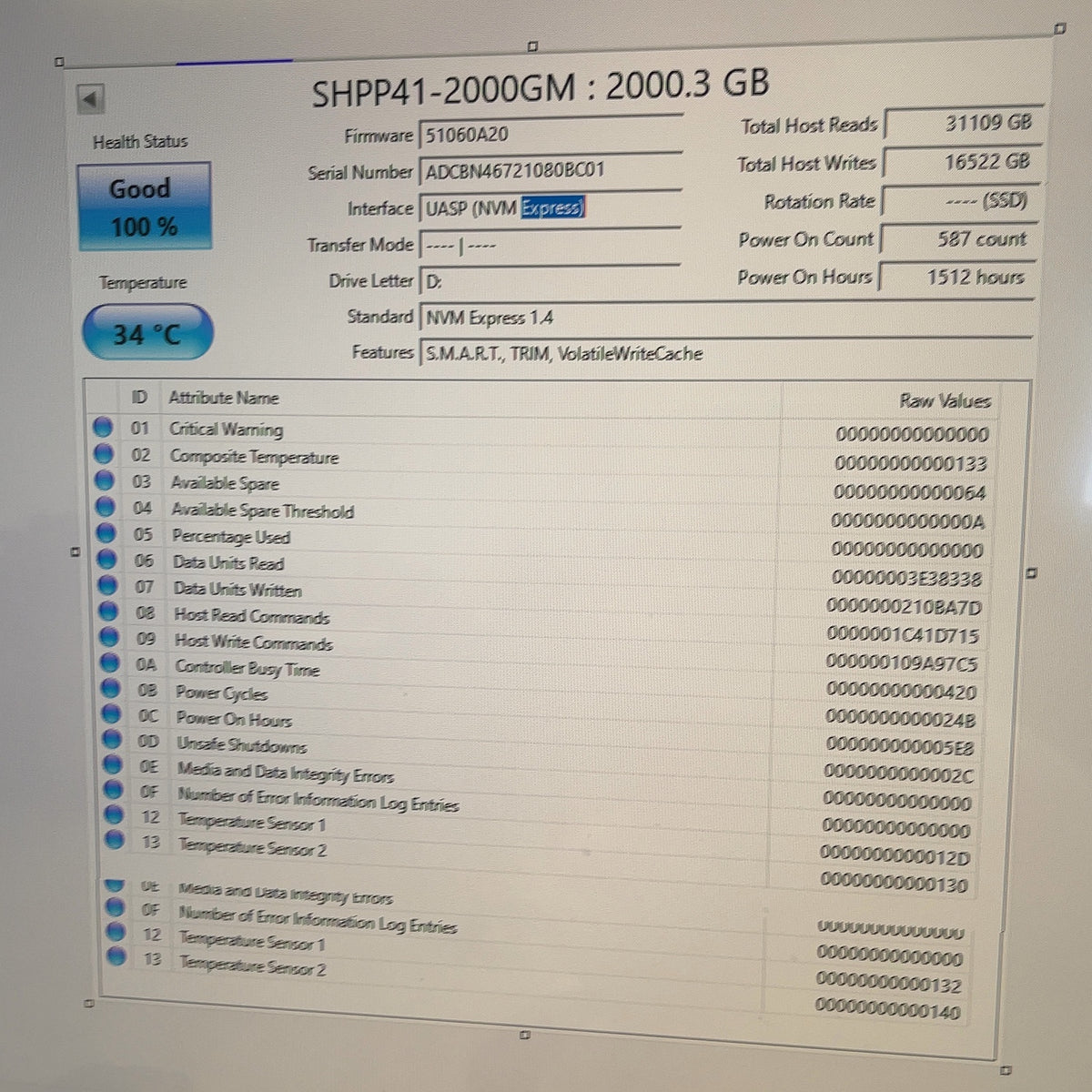Viewport: 1092px width, 1092px height.
Task: Click the 34 °C temperature button
Action: 147,333
